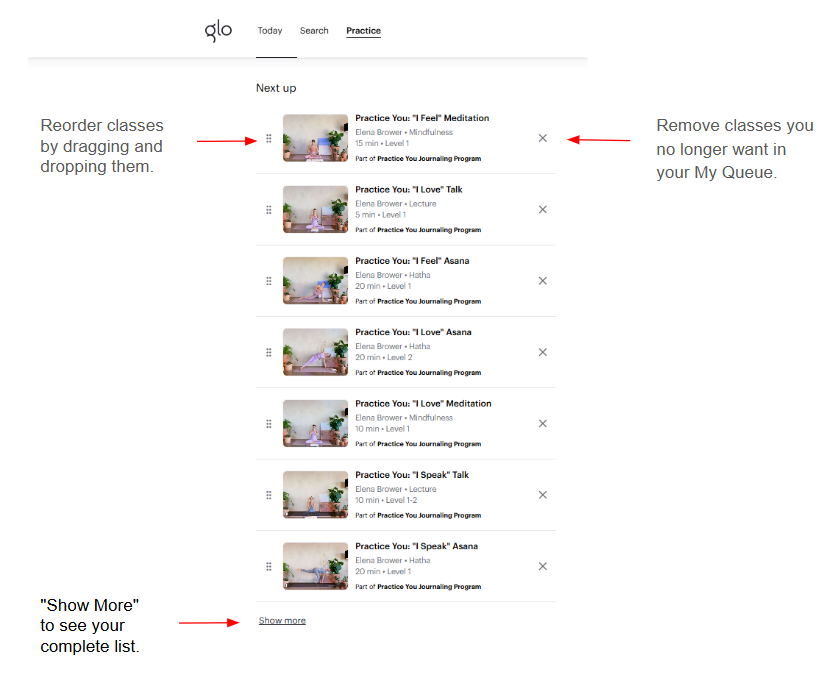Remove "I Speak" Asana class from queue
This screenshot has height=682, width=829.
(x=542, y=566)
